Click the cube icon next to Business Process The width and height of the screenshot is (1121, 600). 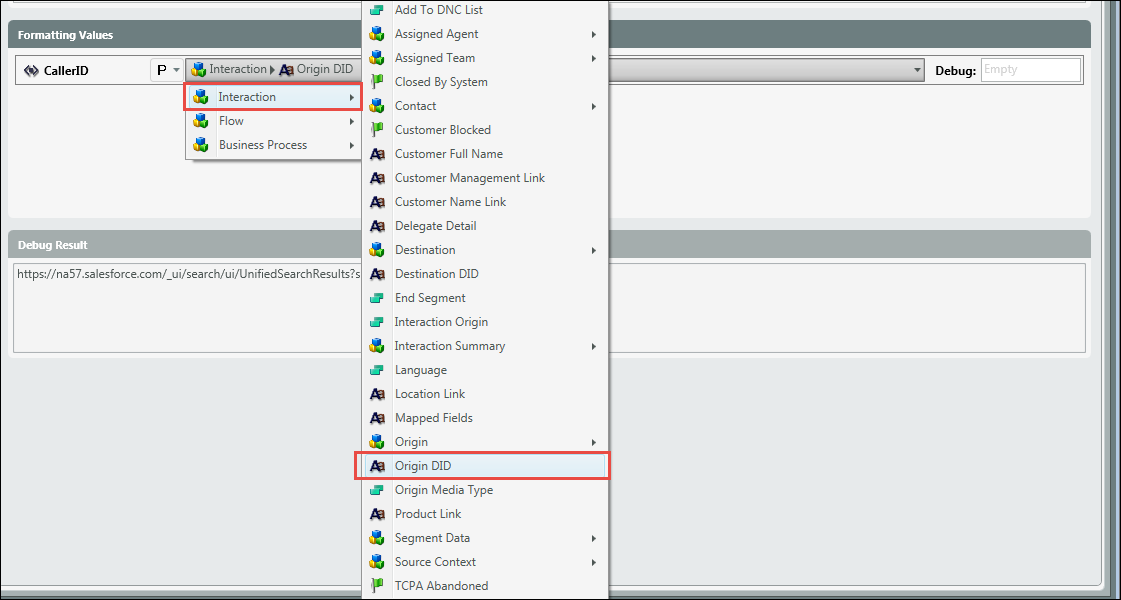201,145
